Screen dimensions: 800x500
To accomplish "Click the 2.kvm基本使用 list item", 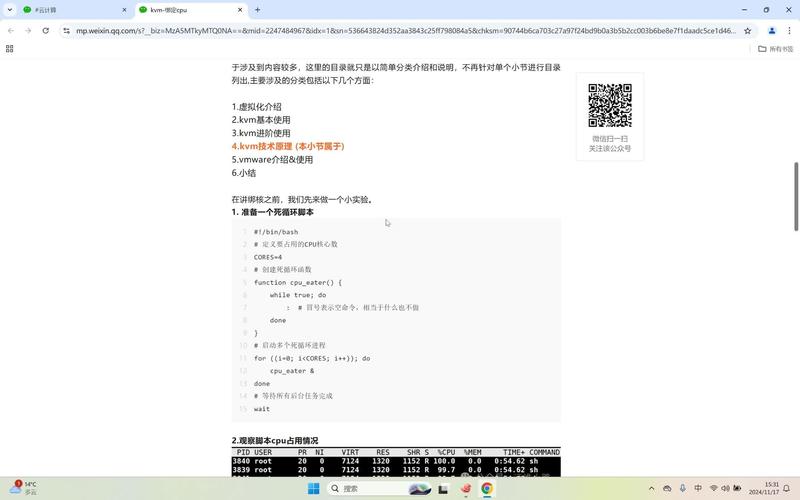I will click(x=261, y=120).
